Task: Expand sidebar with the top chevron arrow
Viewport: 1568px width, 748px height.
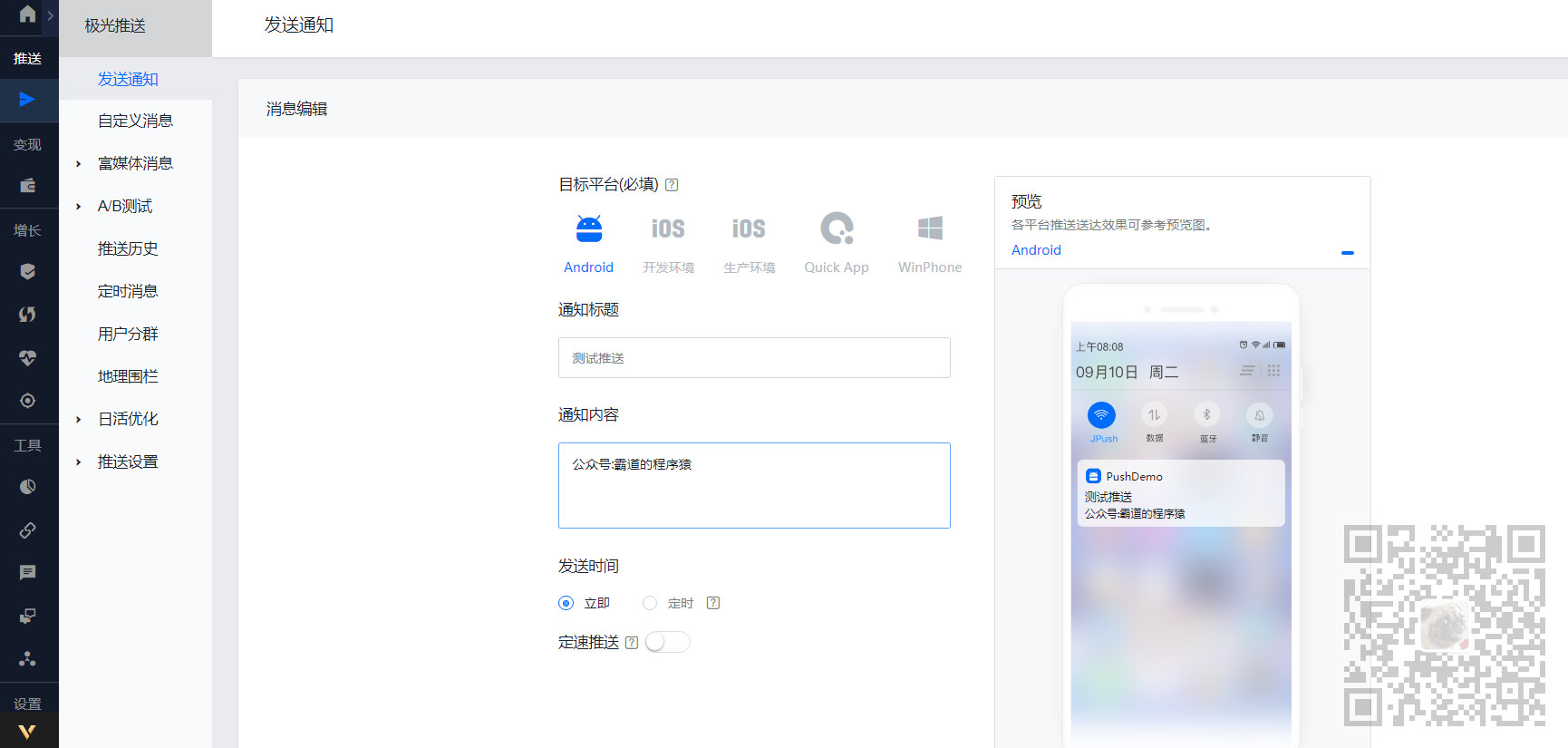Action: click(51, 15)
